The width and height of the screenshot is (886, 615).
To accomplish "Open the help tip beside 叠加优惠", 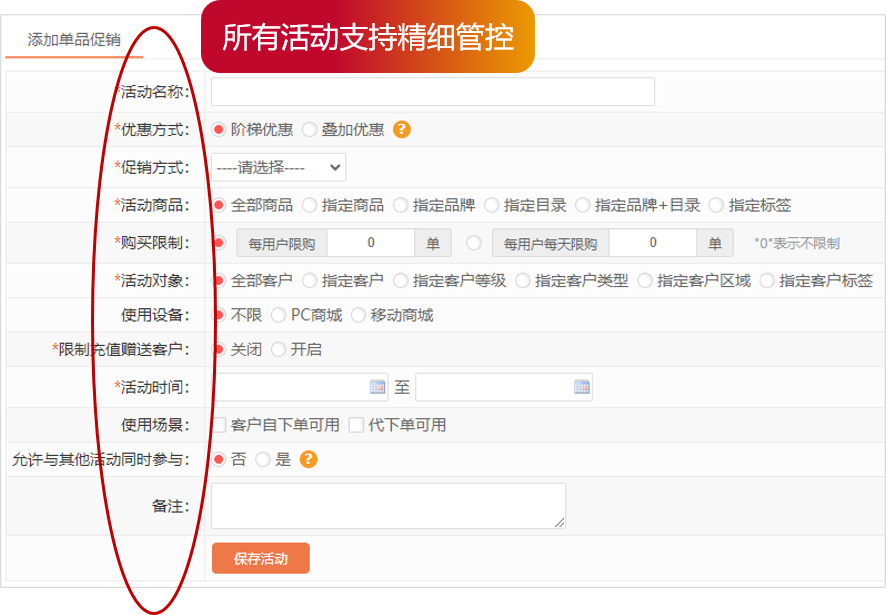I will (401, 129).
